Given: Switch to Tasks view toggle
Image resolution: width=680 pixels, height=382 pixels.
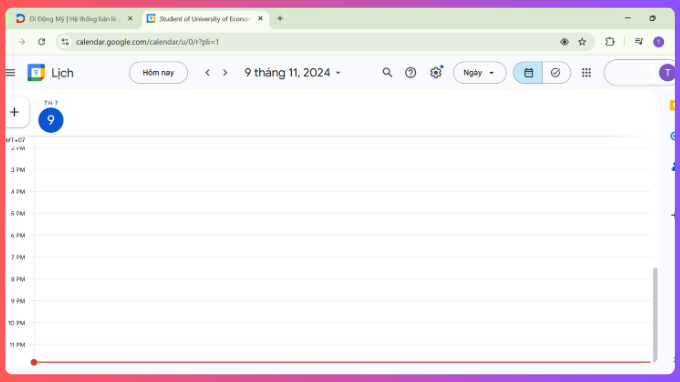Looking at the screenshot, I should point(556,72).
